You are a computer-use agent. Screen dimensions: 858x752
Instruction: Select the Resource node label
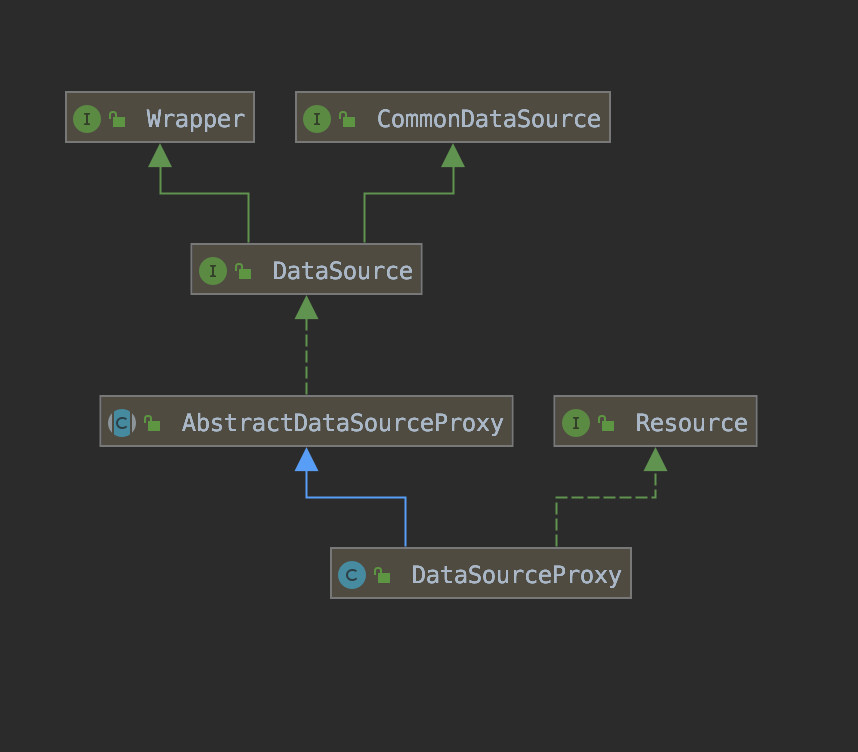pyautogui.click(x=691, y=423)
